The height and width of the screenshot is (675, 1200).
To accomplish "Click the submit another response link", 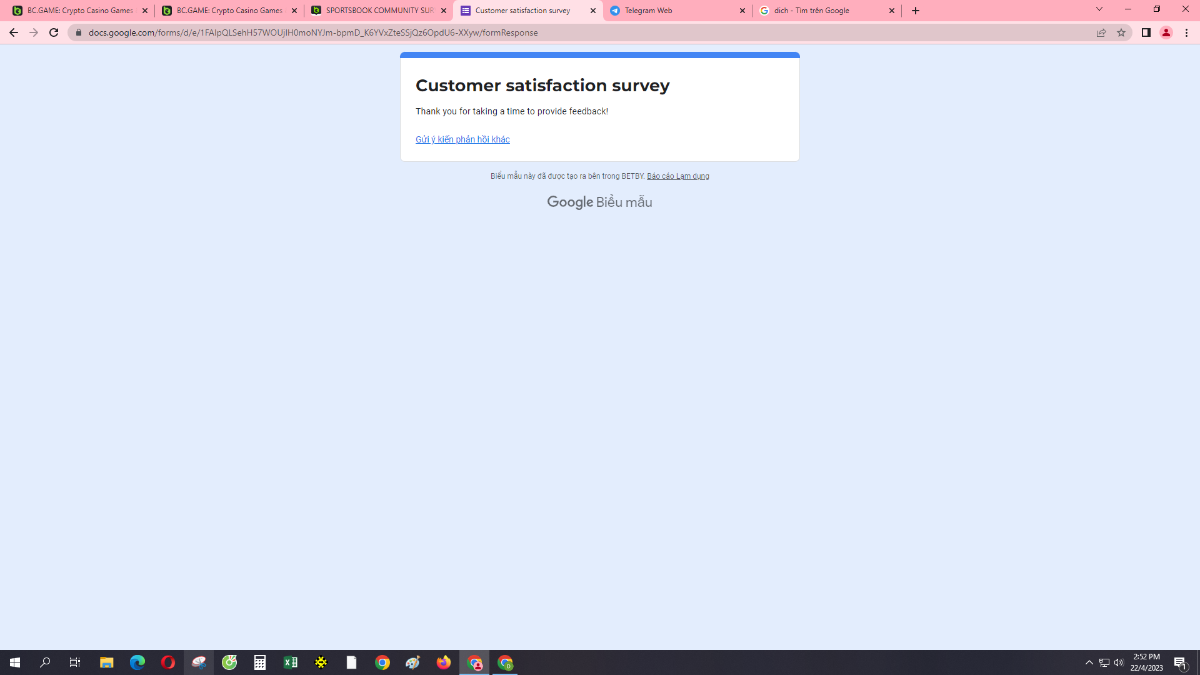I will (462, 139).
